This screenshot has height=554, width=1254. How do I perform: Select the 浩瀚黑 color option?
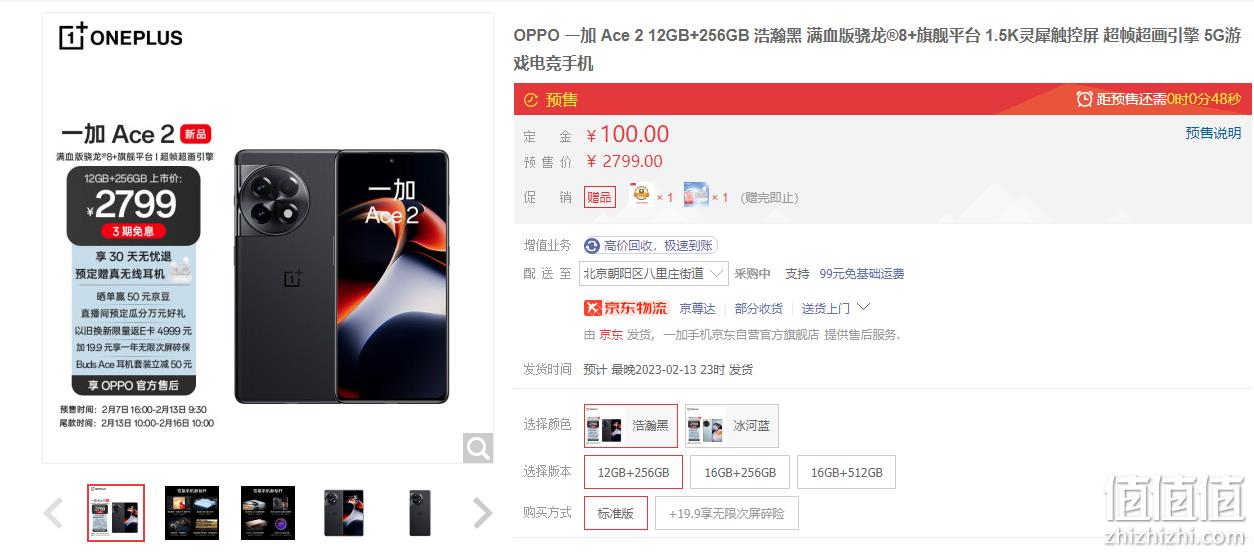point(631,426)
